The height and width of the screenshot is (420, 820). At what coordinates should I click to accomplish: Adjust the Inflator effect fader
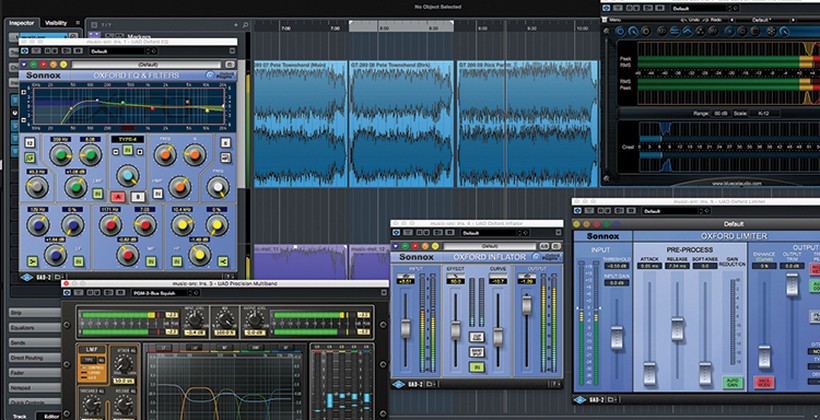[x=456, y=330]
